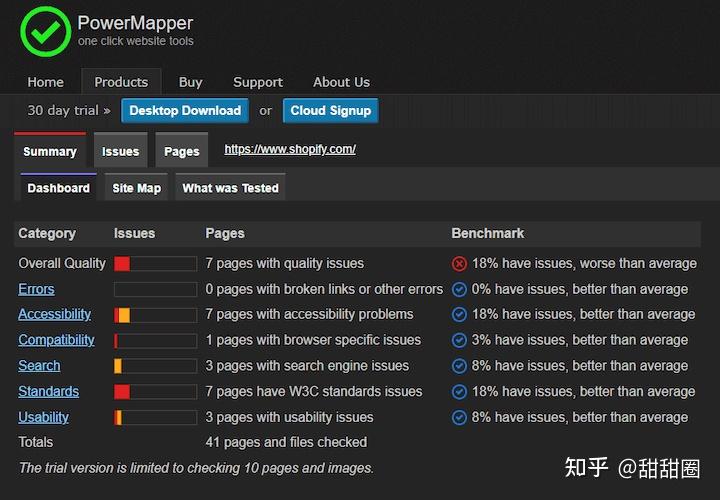
Task: Click the '30 day trial »' text
Action: [x=69, y=111]
